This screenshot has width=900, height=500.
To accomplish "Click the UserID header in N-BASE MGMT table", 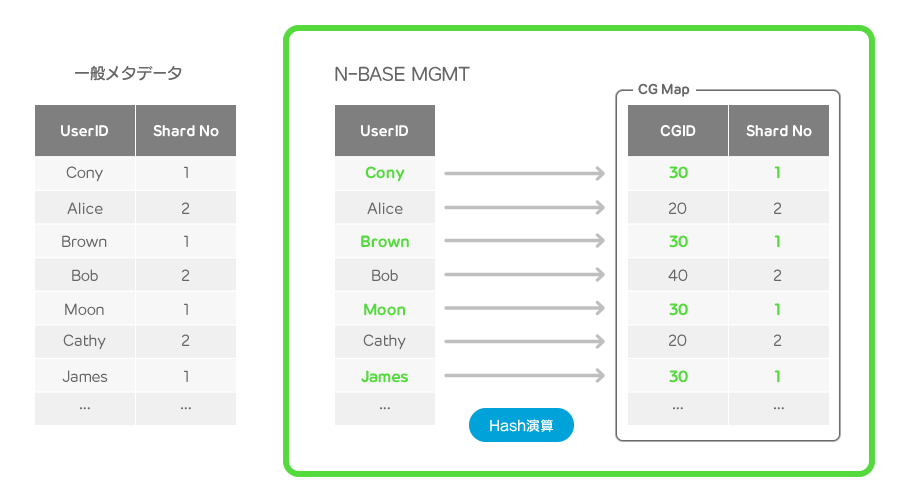I will pyautogui.click(x=385, y=130).
